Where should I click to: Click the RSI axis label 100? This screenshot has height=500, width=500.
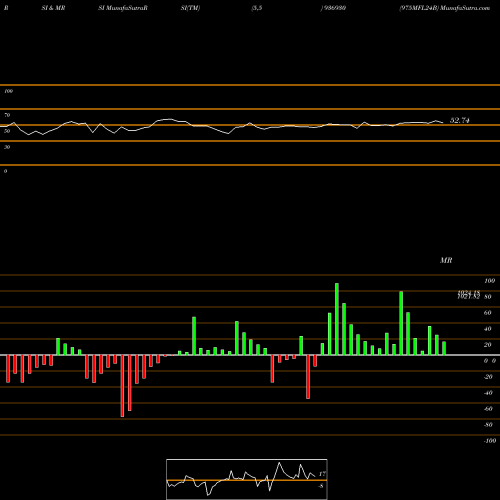(9, 91)
